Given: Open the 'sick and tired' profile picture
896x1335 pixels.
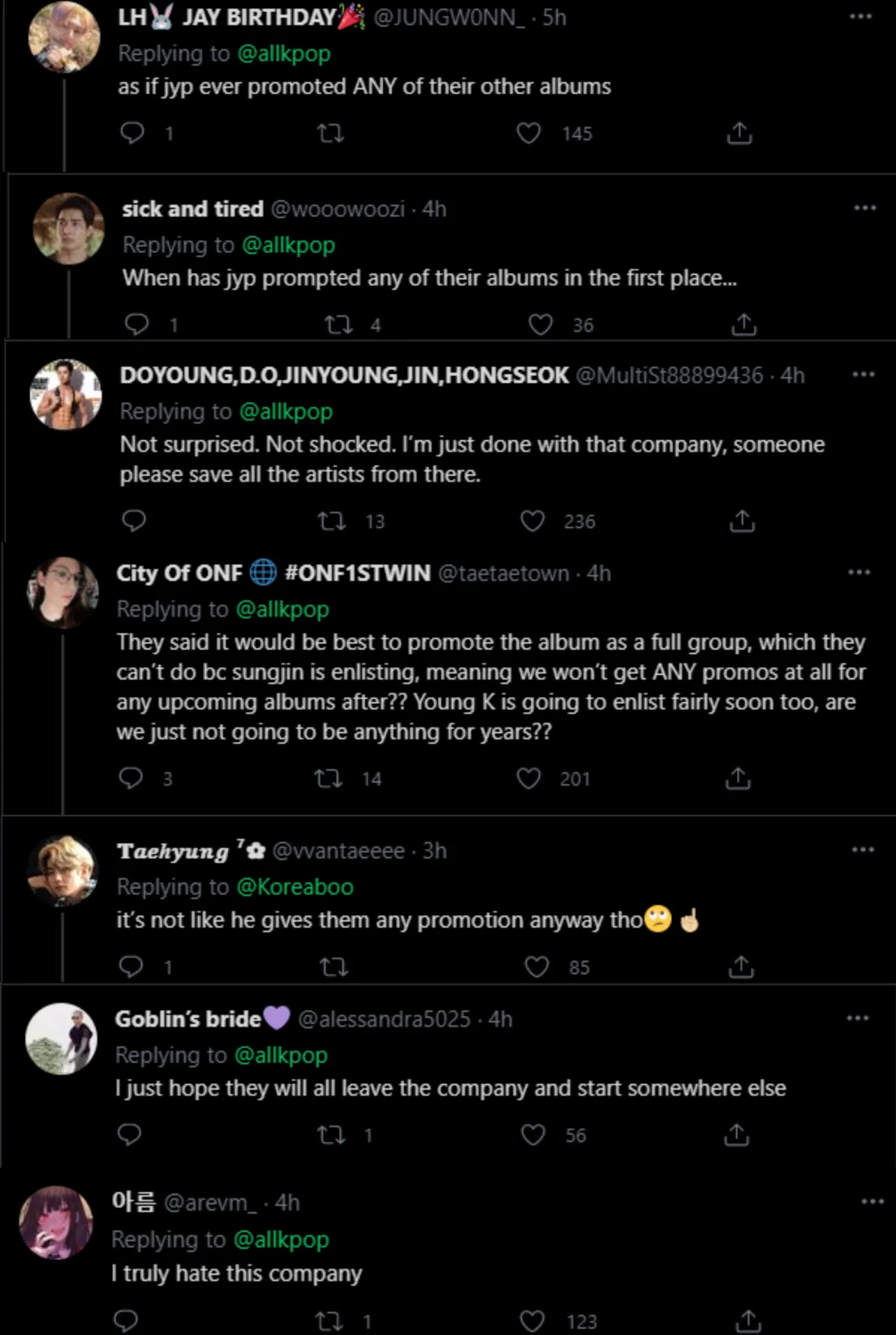Looking at the screenshot, I should tap(68, 229).
